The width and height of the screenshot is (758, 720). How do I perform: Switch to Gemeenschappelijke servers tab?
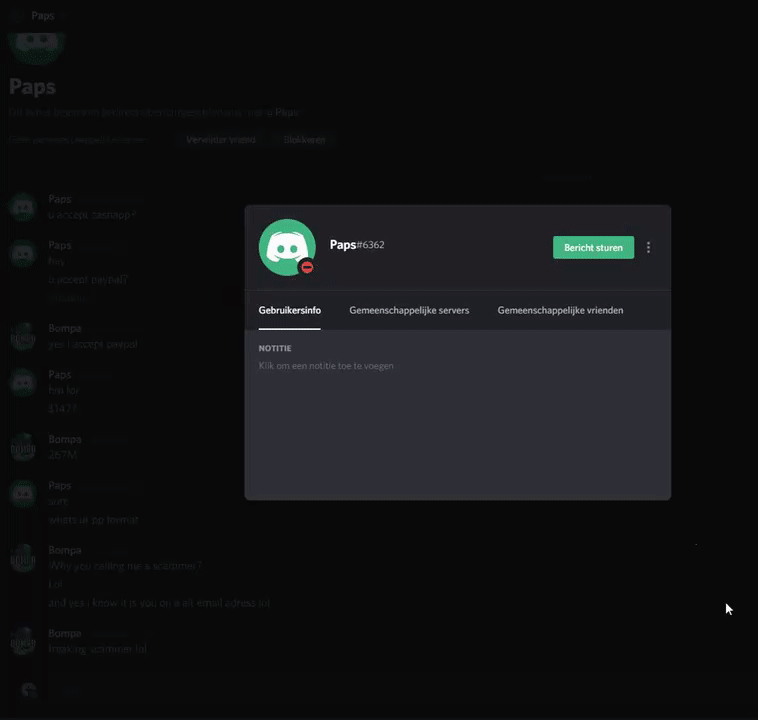[409, 310]
